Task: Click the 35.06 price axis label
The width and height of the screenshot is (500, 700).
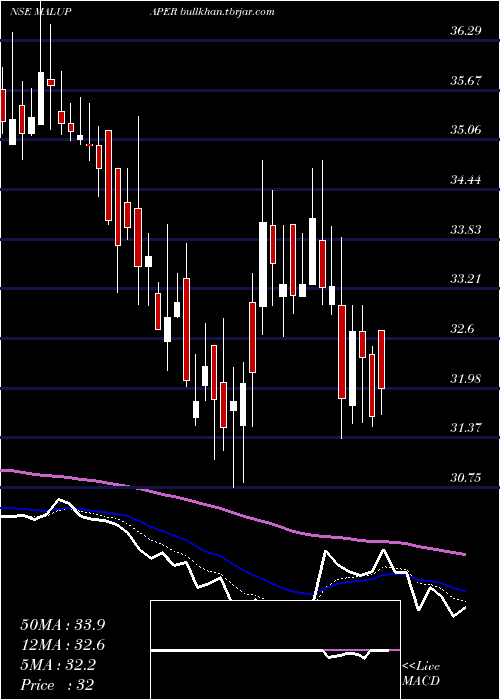Action: click(x=464, y=130)
